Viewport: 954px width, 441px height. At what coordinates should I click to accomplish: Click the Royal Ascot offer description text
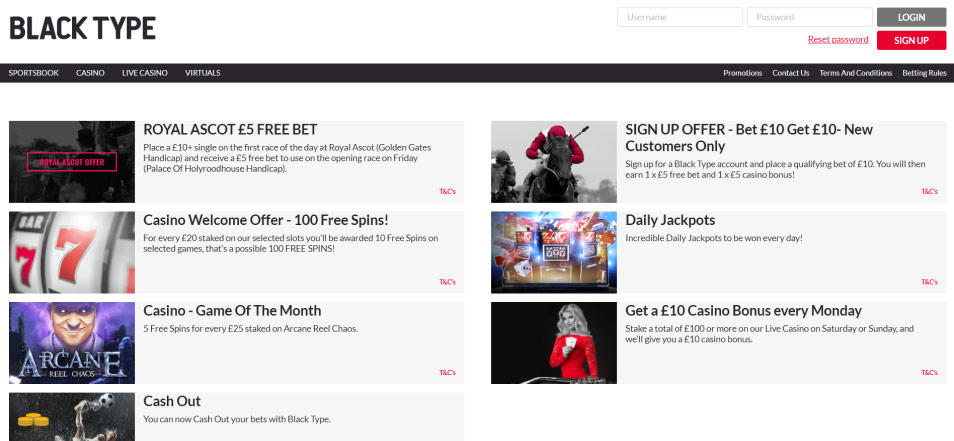[x=287, y=158]
